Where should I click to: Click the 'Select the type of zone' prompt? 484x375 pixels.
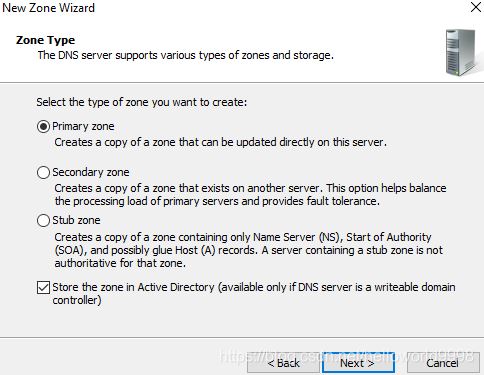[142, 102]
